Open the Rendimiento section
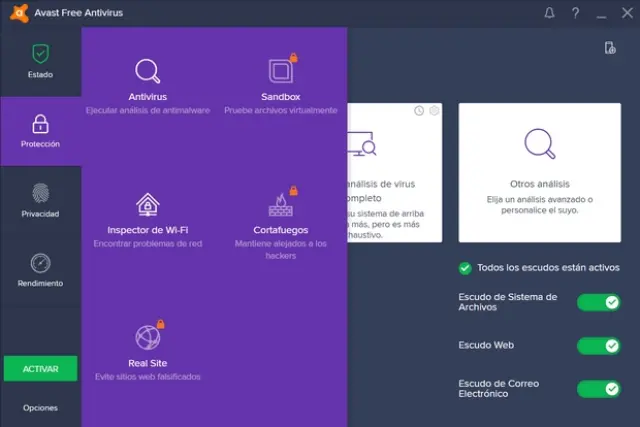This screenshot has width=640, height=427. pos(40,270)
